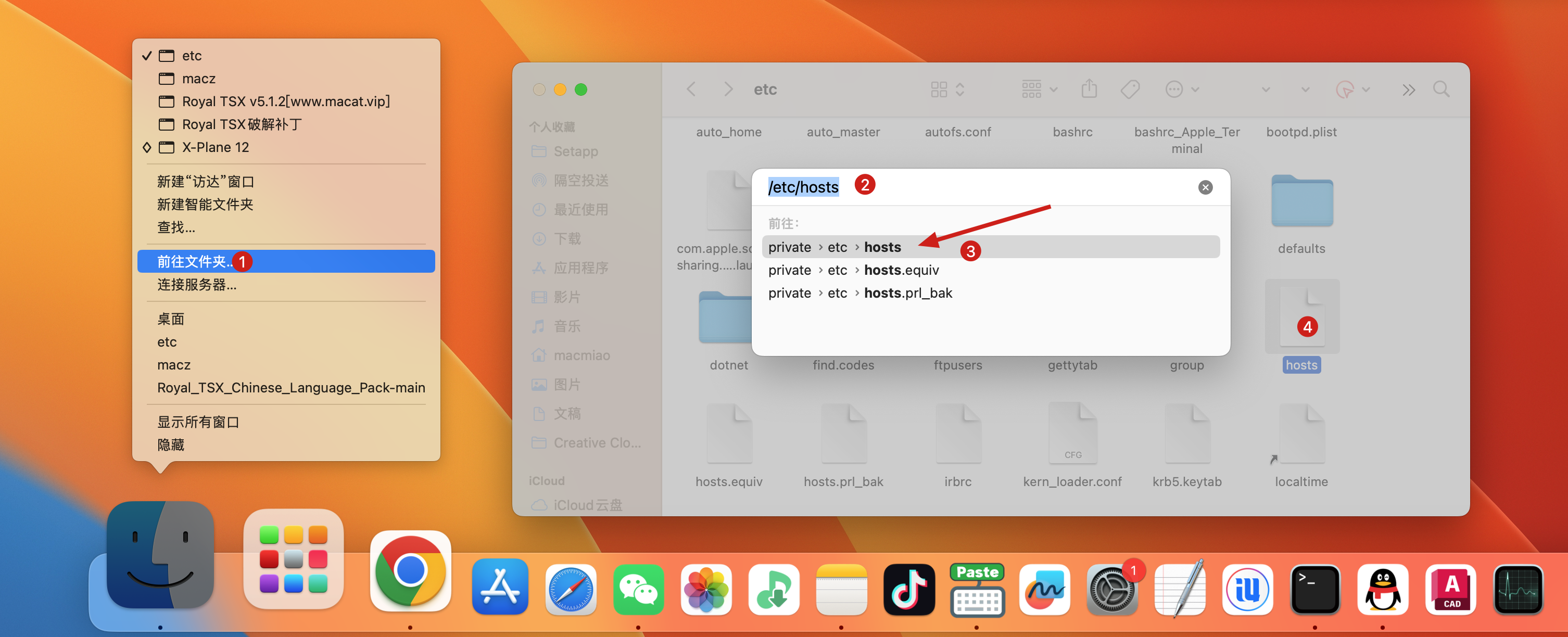
Task: Open System Settings from the Dock
Action: click(1111, 590)
